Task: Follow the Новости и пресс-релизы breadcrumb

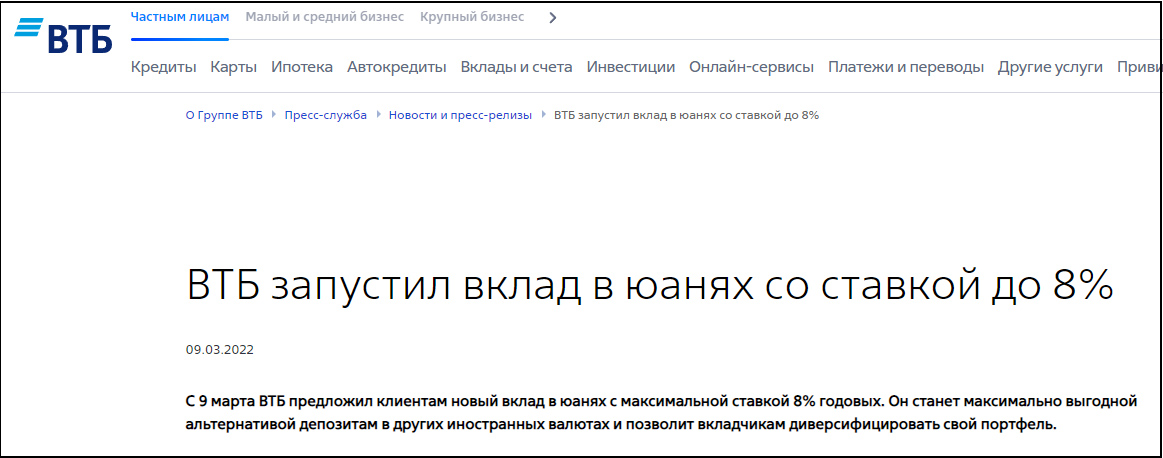Action: tap(461, 116)
